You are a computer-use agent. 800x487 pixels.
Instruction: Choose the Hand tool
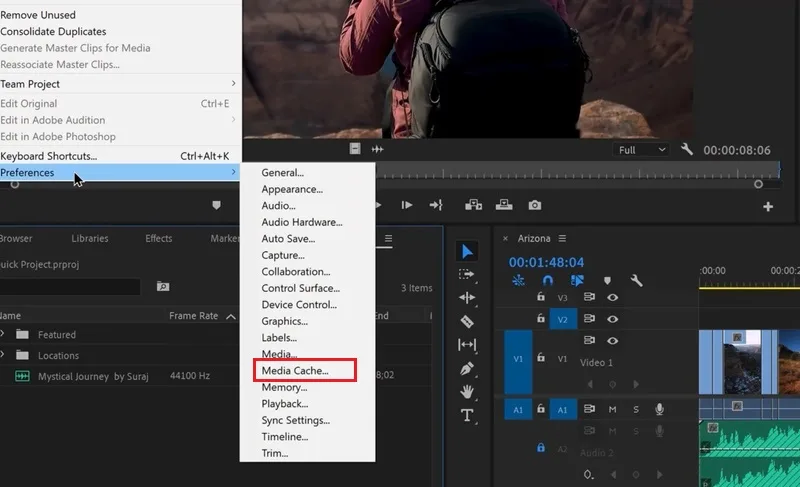467,392
